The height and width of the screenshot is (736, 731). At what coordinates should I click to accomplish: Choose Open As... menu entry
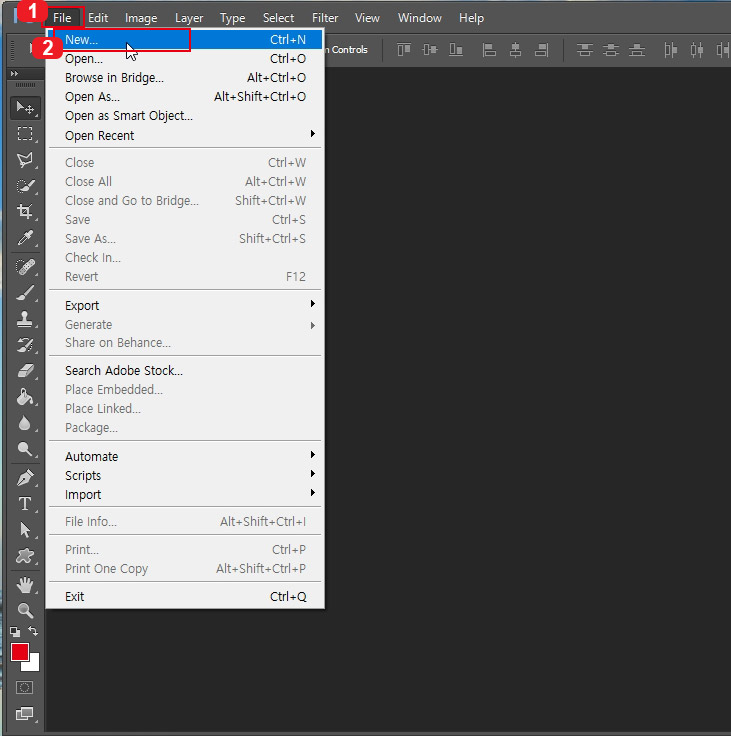[185, 97]
